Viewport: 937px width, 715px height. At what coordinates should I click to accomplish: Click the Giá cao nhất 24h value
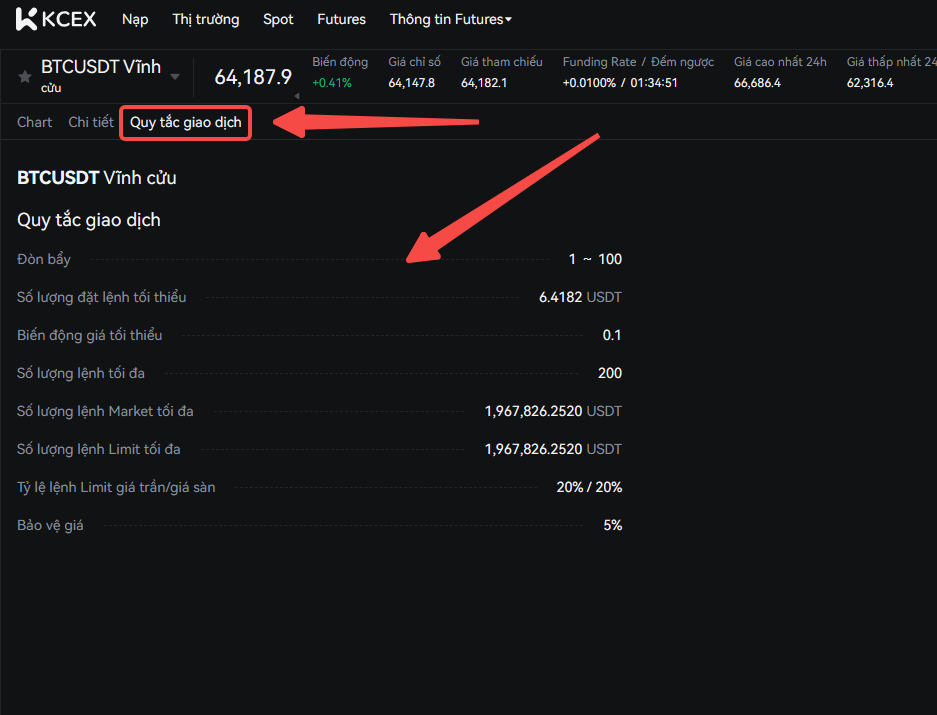coord(757,83)
